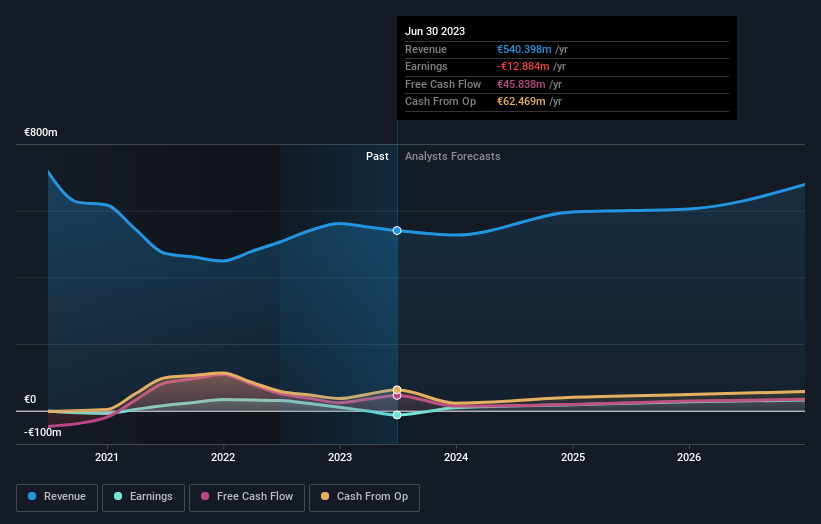Click the 2025 x-axis label
The image size is (821, 524).
coord(573,458)
